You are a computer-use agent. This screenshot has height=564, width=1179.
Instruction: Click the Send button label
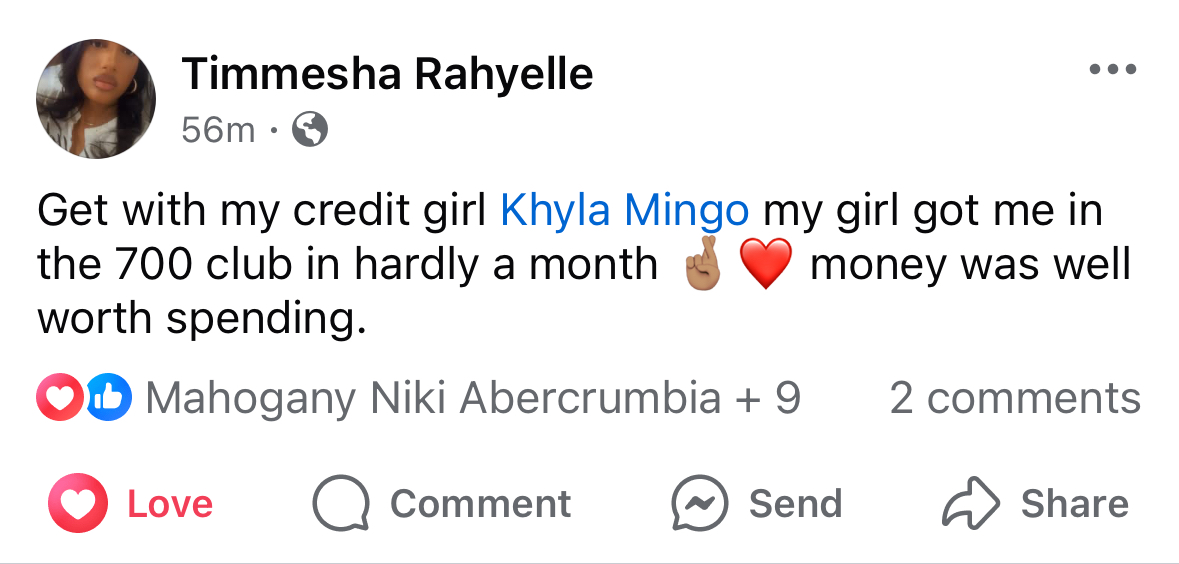tap(796, 504)
